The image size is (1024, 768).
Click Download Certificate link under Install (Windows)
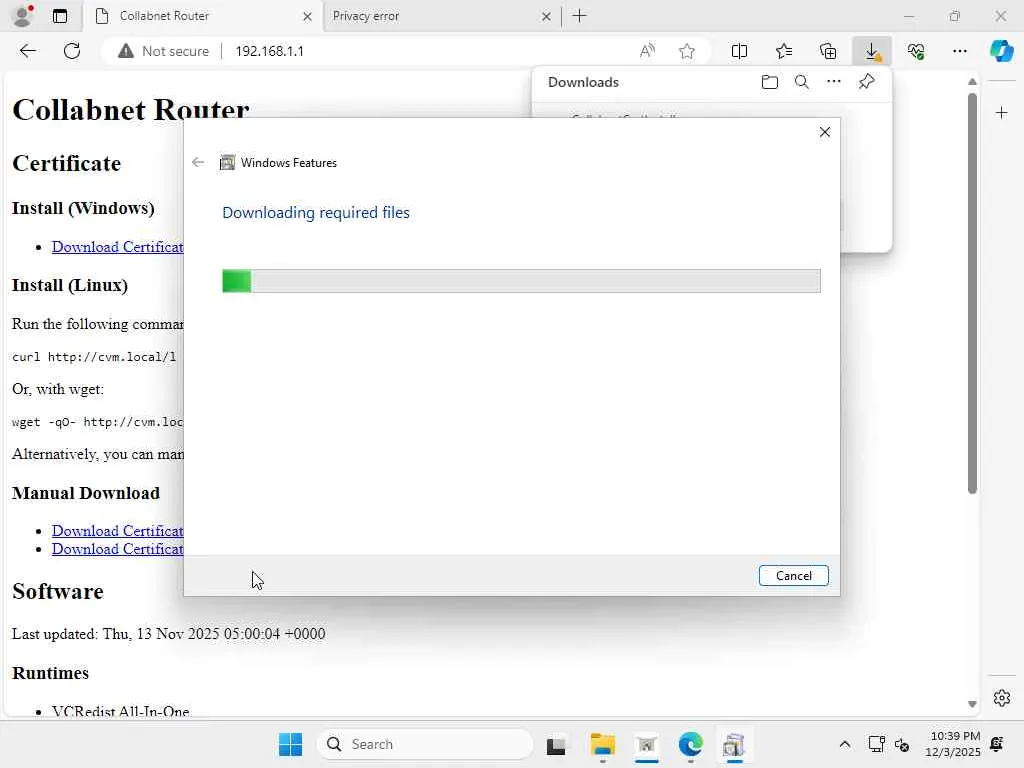[x=118, y=247]
